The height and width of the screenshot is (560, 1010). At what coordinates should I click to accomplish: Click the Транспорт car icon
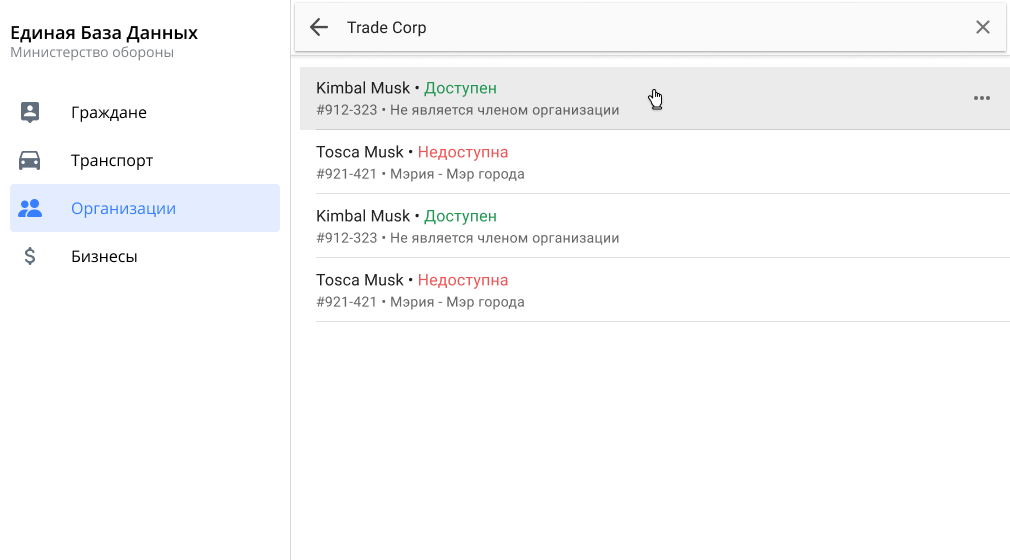30,160
